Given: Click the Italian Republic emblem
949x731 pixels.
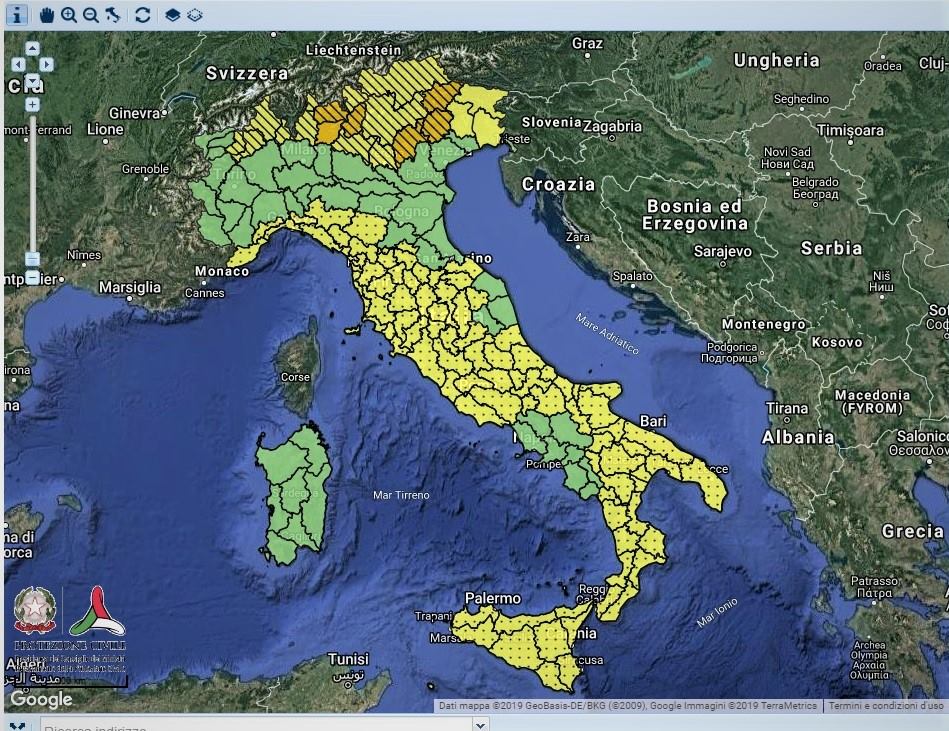Looking at the screenshot, I should coord(35,610).
